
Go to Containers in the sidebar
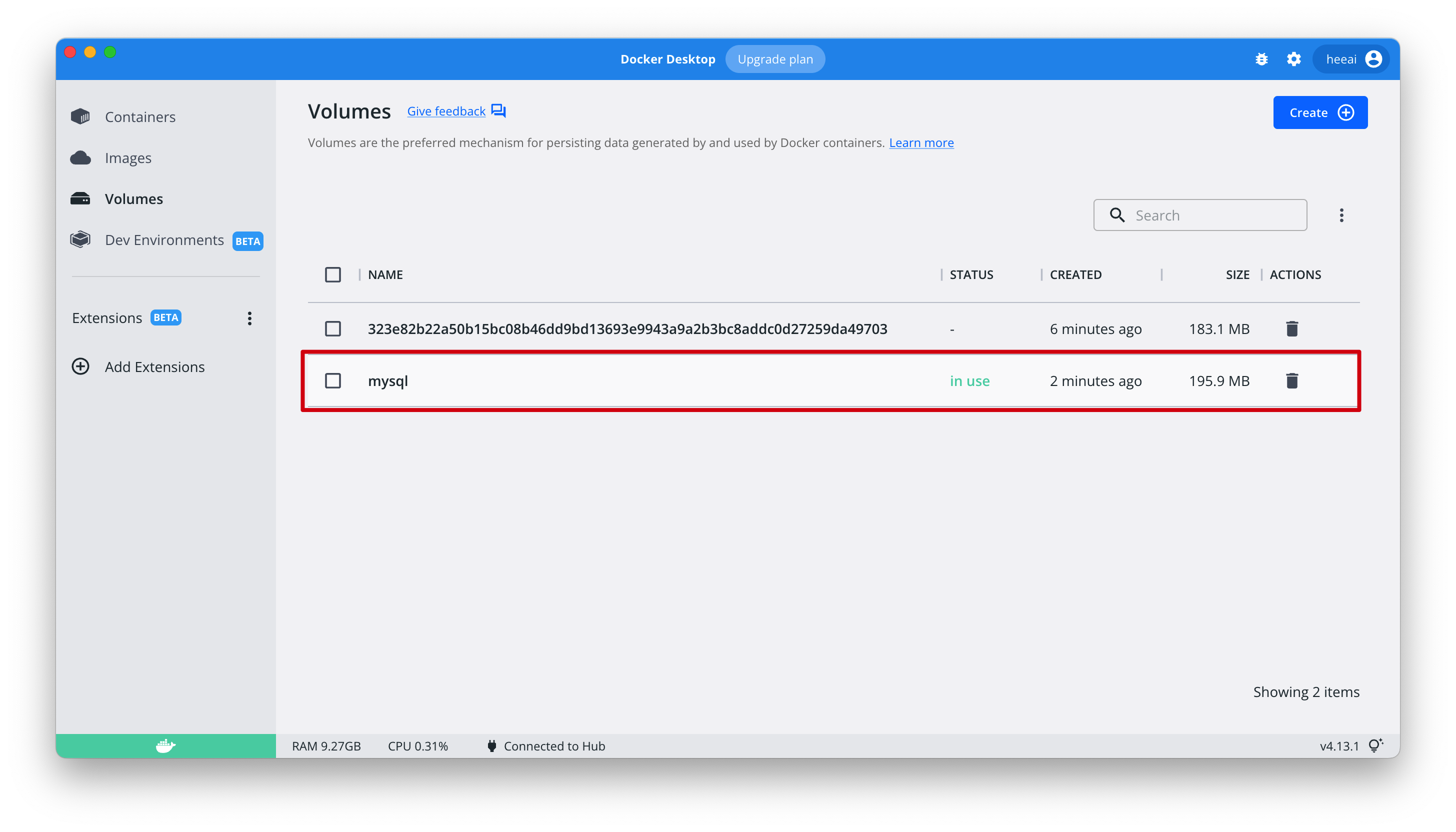pyautogui.click(x=140, y=116)
